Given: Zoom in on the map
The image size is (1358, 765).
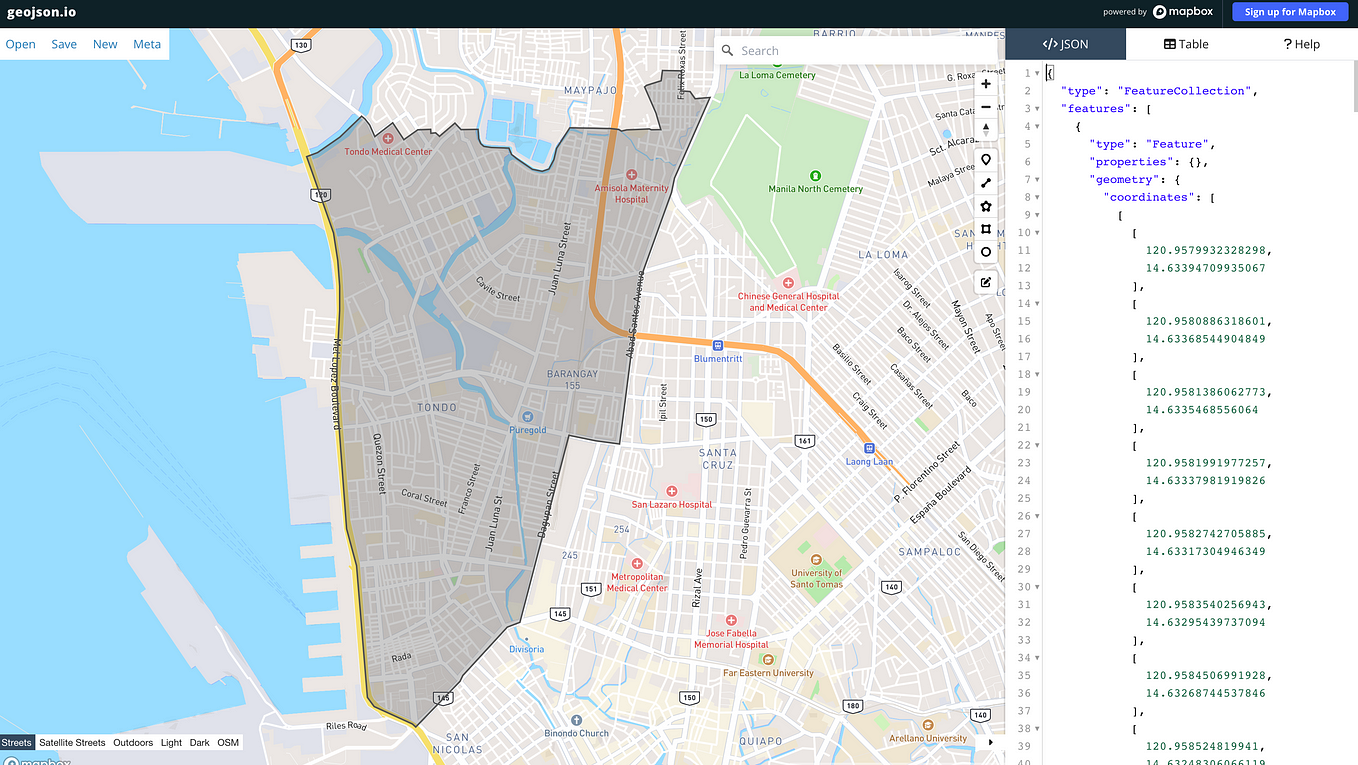Looking at the screenshot, I should tap(986, 84).
